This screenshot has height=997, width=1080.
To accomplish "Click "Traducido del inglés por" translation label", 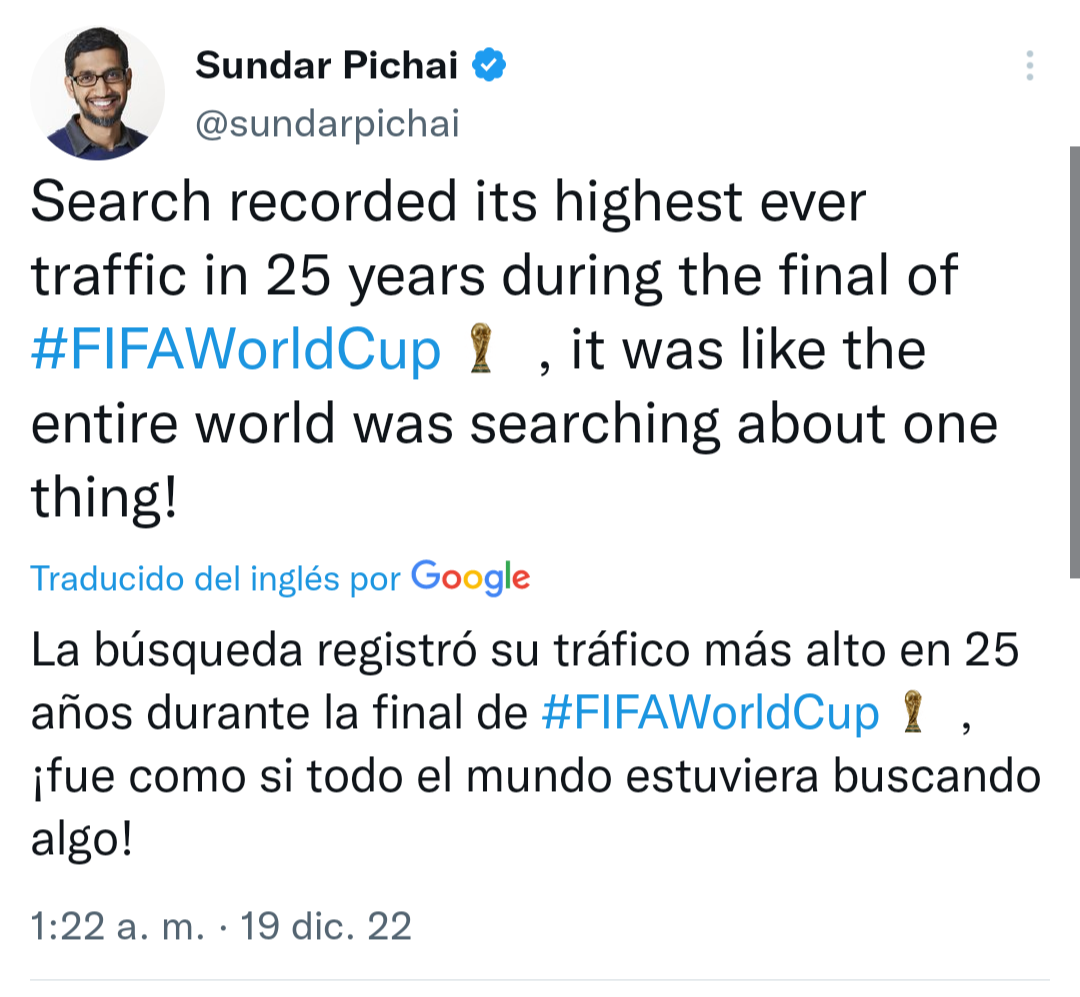I will click(215, 578).
